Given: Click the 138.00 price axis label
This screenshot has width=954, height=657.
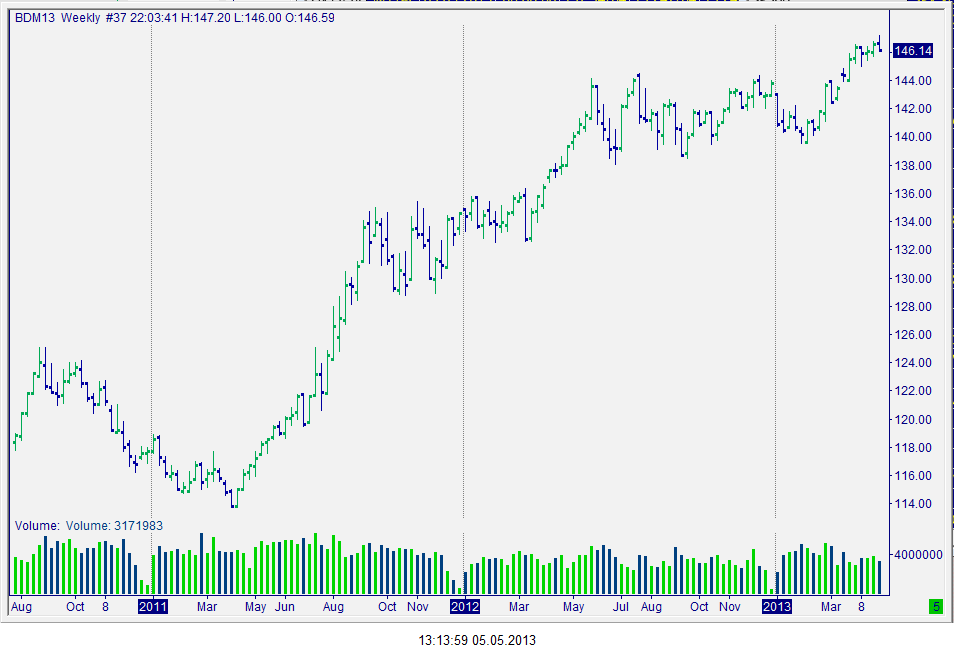Looking at the screenshot, I should 913,165.
